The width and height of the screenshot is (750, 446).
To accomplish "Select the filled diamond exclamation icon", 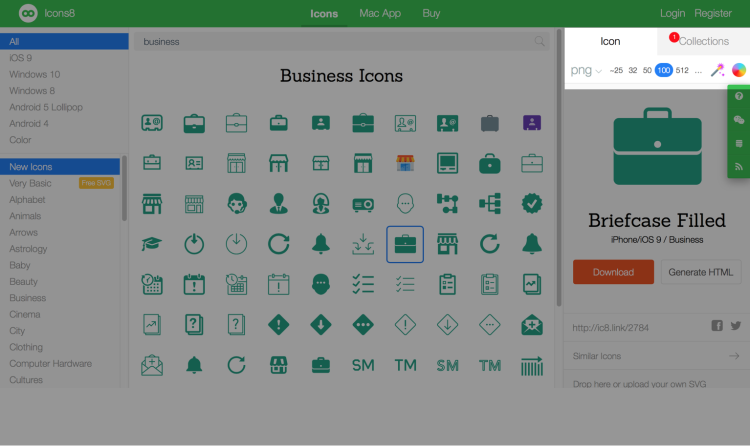I will 278,325.
